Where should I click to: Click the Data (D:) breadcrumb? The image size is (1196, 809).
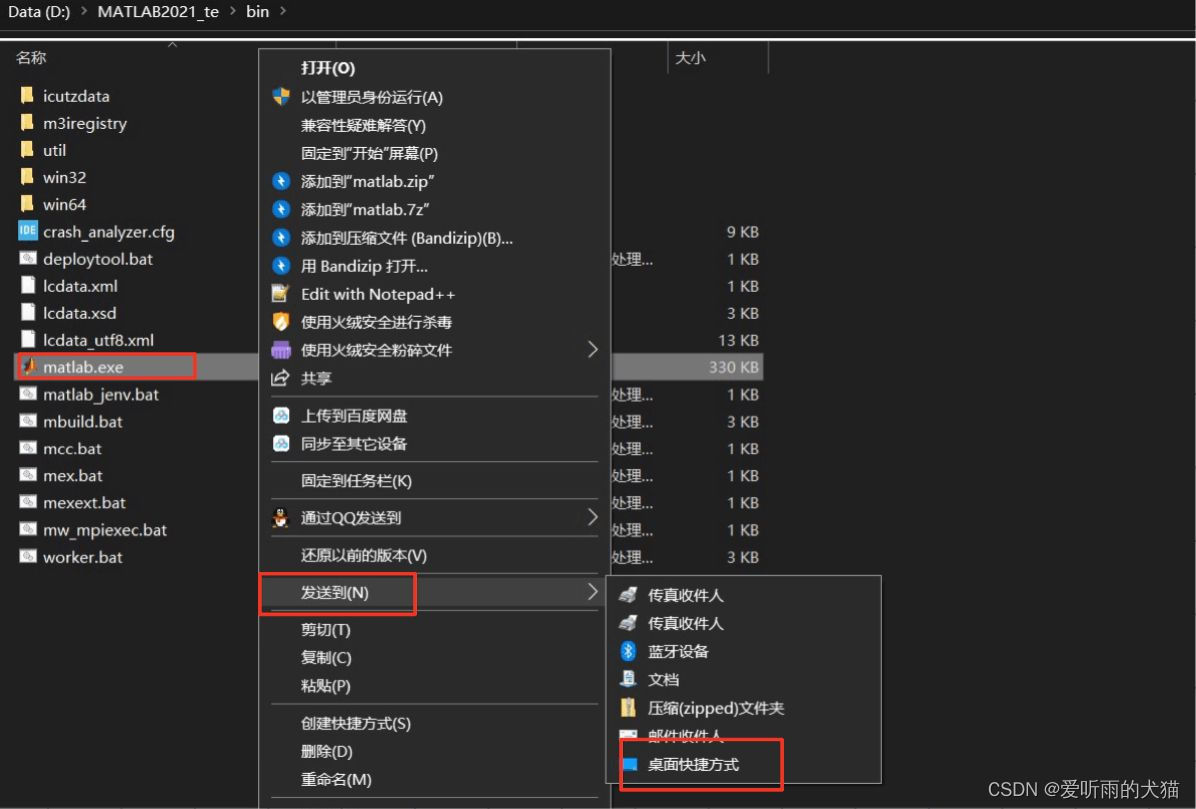pyautogui.click(x=39, y=11)
